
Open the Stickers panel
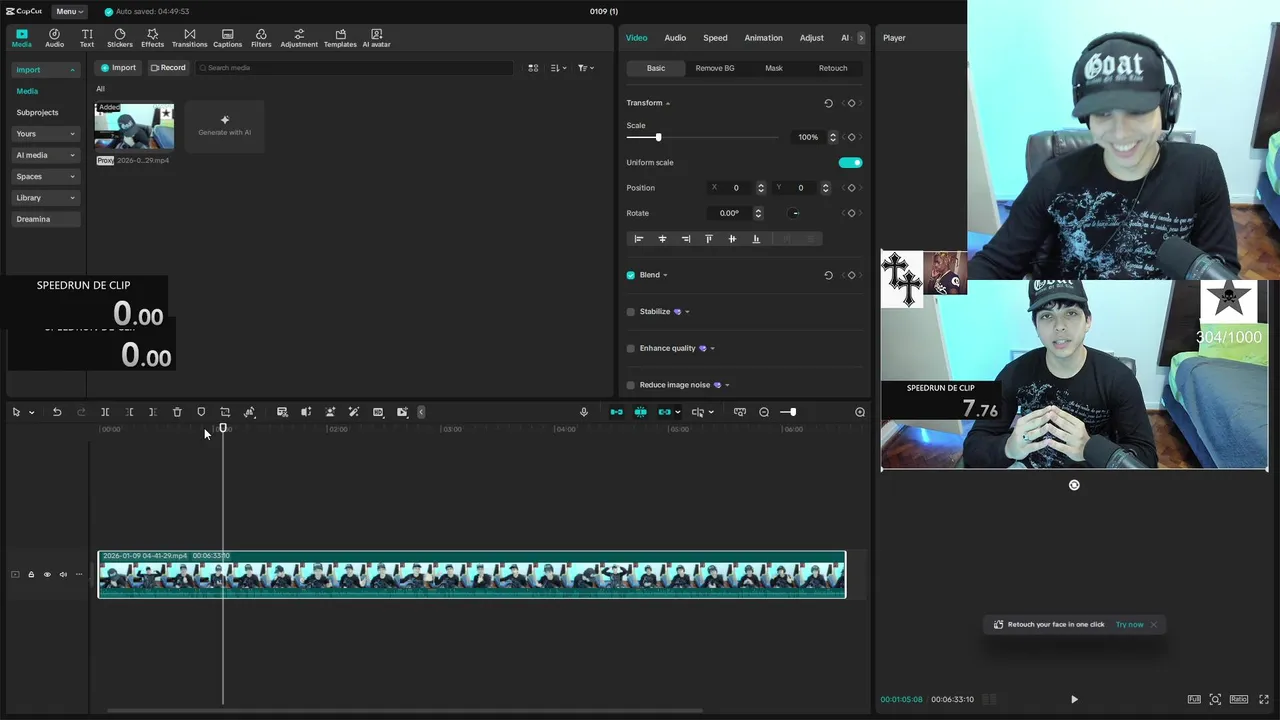120,38
